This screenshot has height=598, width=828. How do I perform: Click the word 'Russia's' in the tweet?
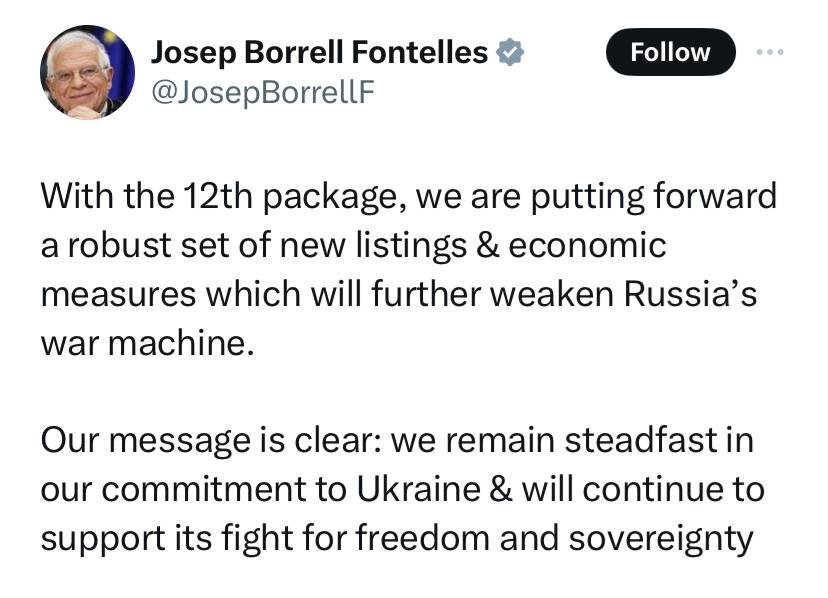point(690,294)
